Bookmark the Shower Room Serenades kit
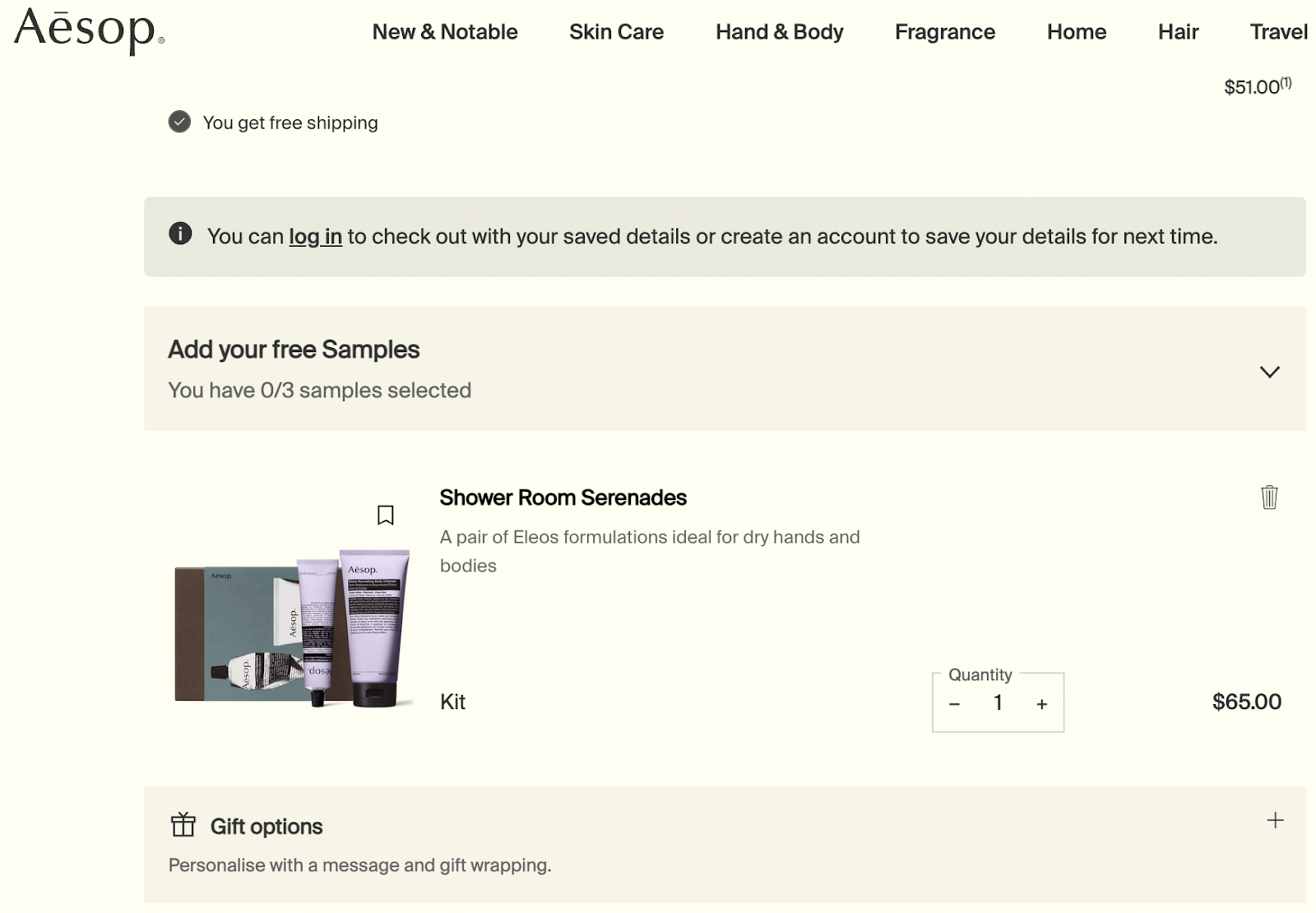 (x=385, y=515)
